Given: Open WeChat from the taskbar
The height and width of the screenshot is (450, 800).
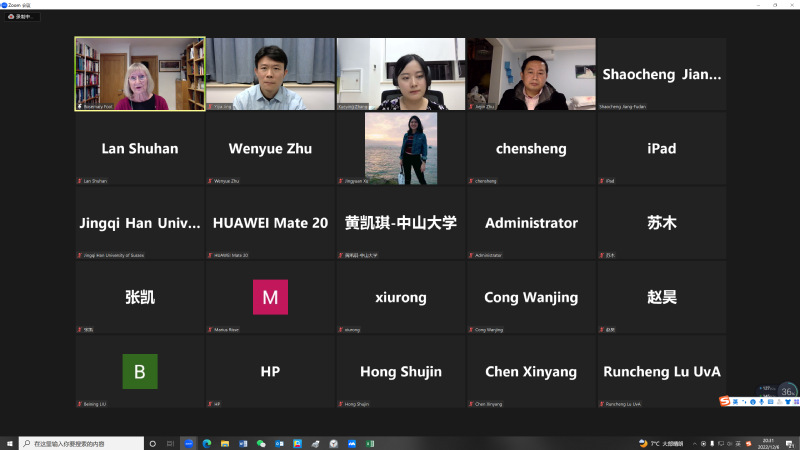Looking at the screenshot, I should pos(261,443).
